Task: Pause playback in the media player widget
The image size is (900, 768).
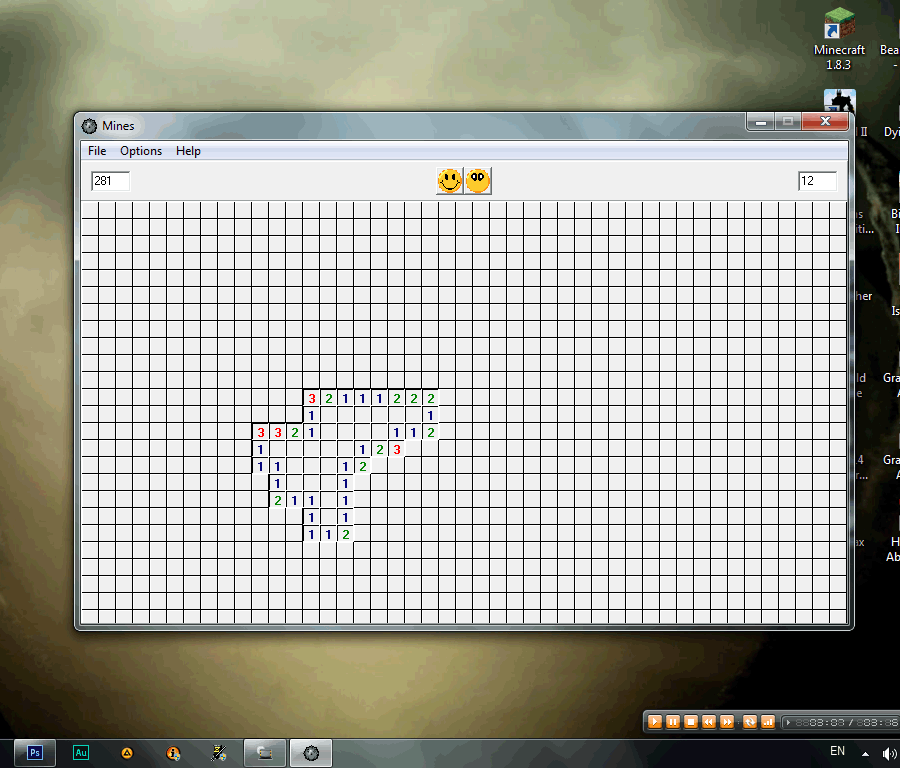Action: [x=673, y=721]
